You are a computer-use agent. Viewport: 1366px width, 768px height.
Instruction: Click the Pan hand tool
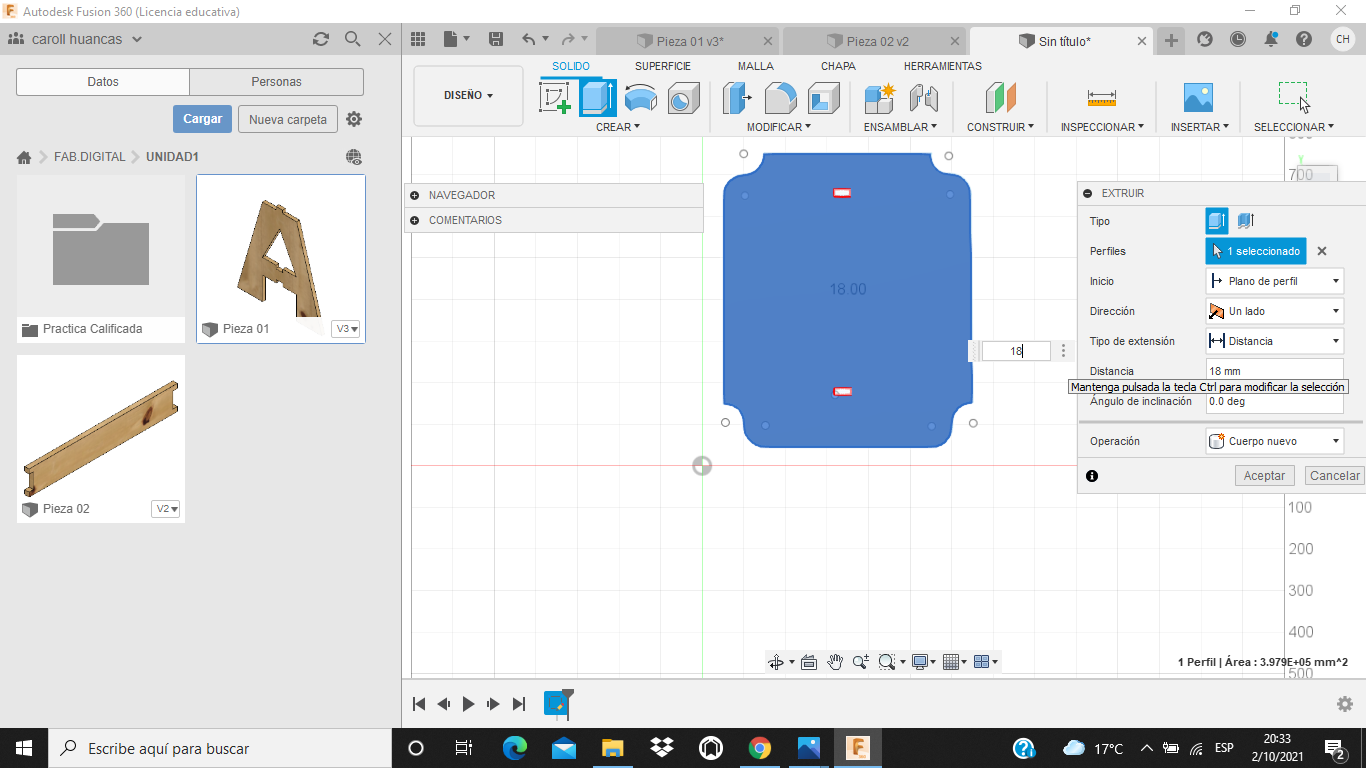click(x=835, y=662)
